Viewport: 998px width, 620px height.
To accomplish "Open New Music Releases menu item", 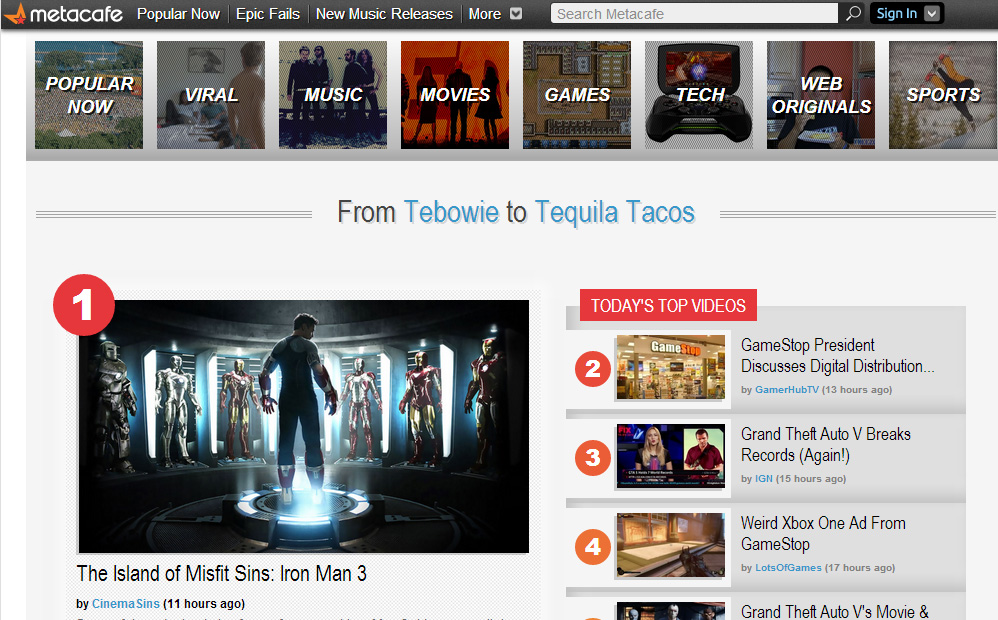I will 384,14.
